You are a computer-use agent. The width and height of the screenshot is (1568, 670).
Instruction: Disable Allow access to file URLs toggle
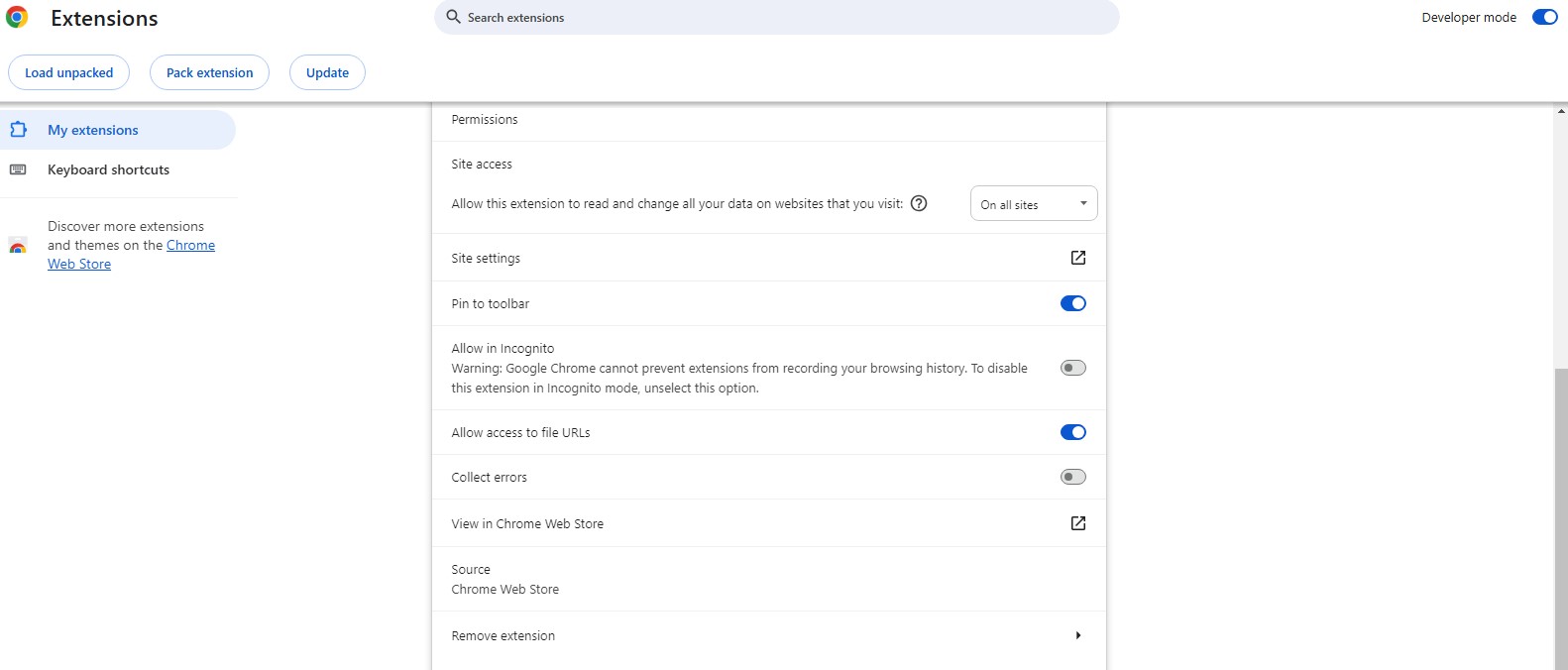(1073, 432)
